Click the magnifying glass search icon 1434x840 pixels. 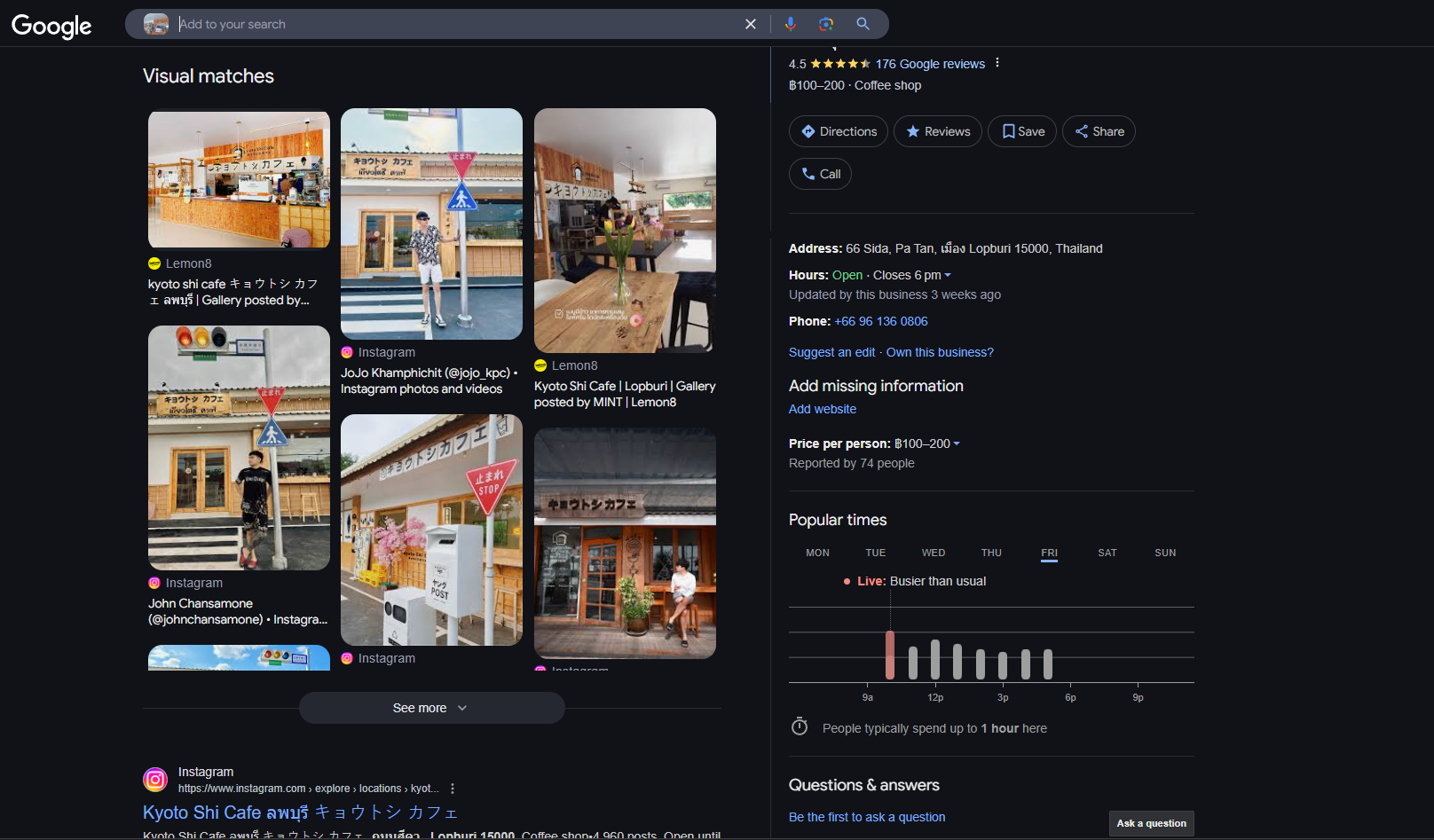point(863,24)
